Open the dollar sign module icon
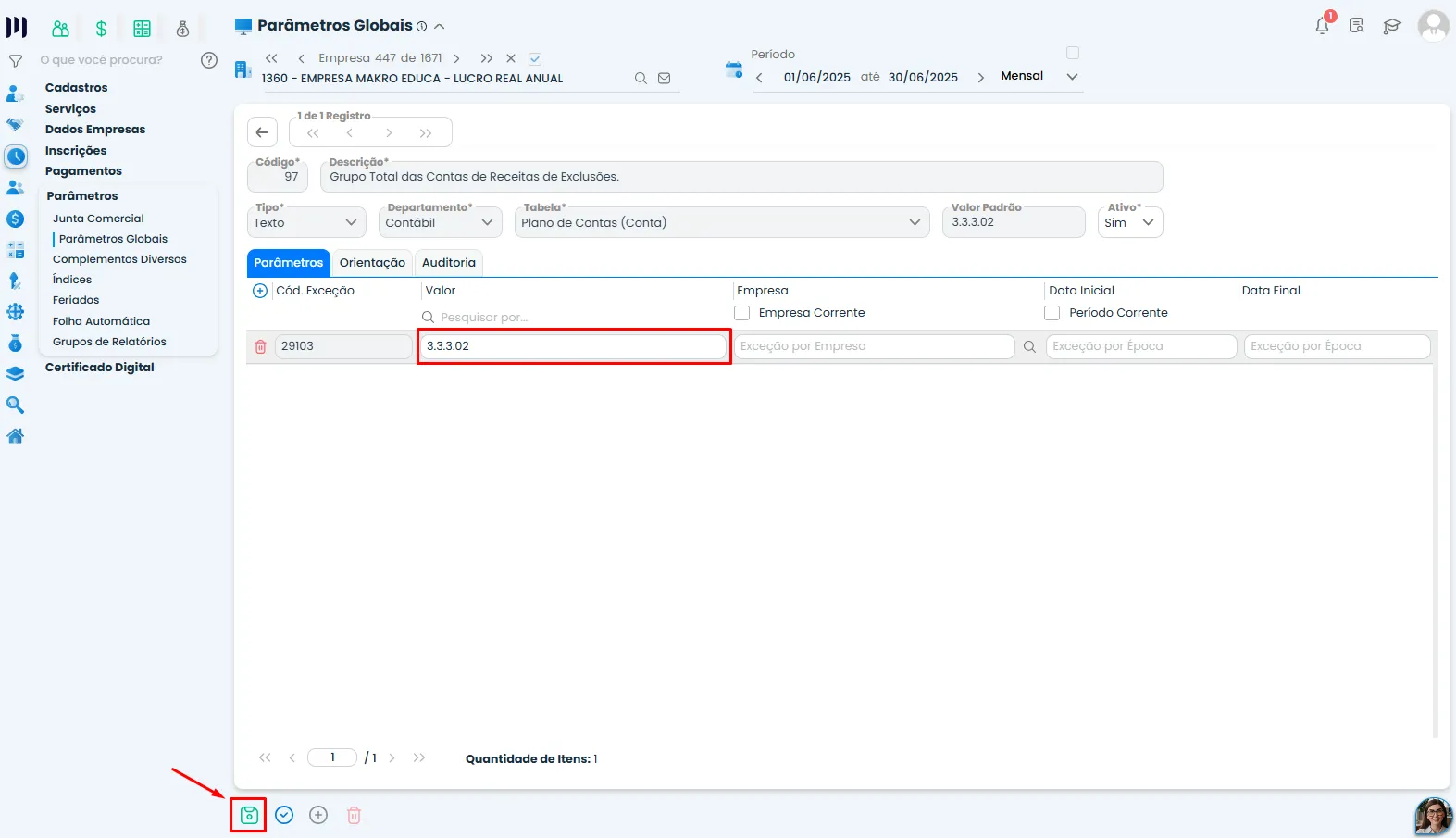This screenshot has height=838, width=1456. [x=101, y=29]
